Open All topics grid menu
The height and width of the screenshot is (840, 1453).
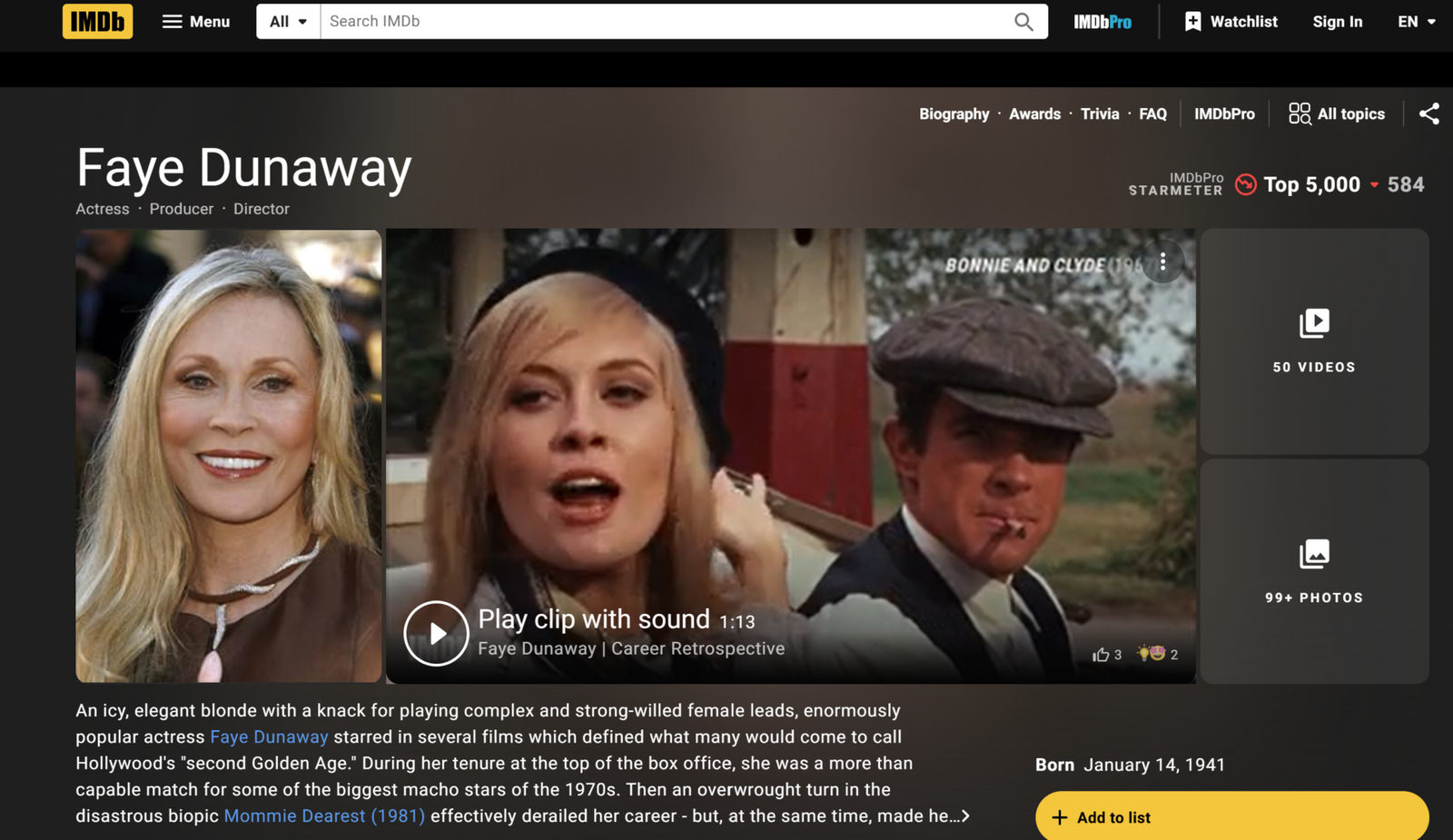pos(1337,114)
